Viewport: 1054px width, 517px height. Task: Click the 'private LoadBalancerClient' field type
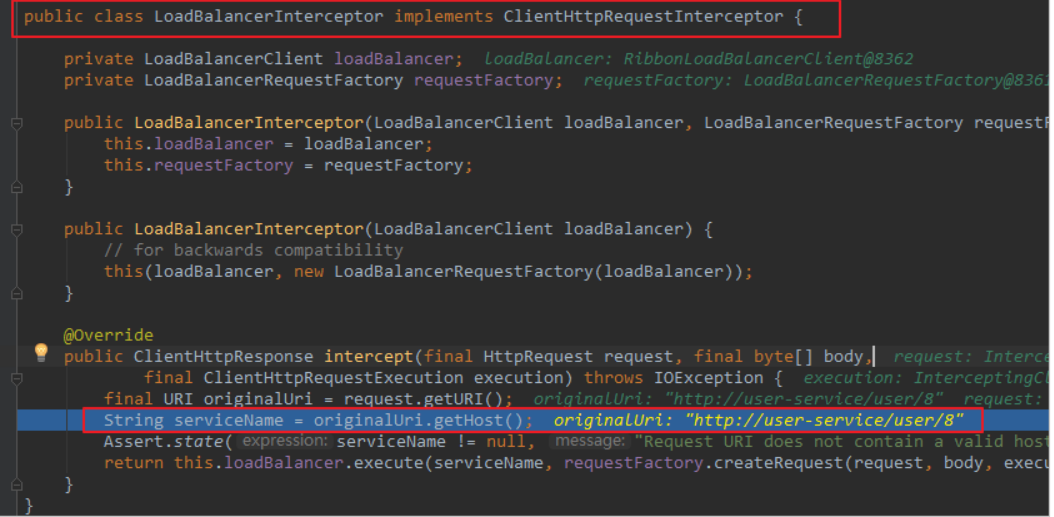(194, 59)
